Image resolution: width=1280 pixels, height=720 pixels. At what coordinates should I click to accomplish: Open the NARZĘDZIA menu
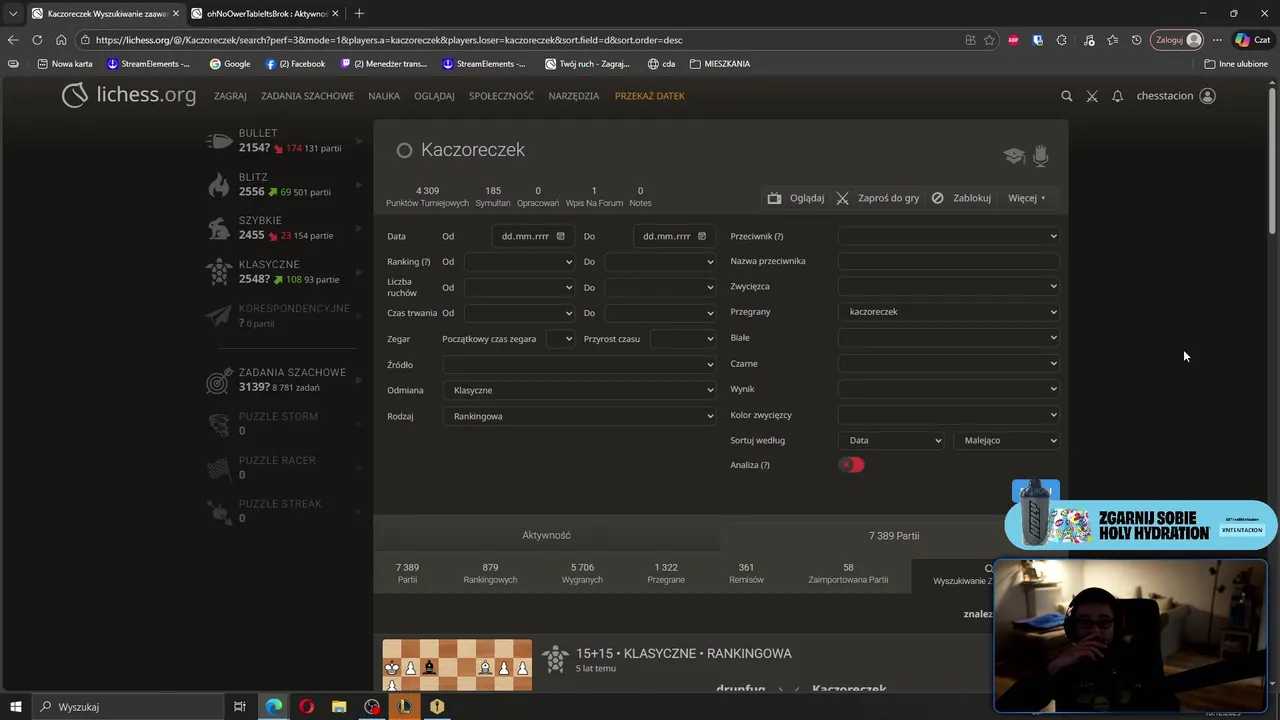pos(574,96)
